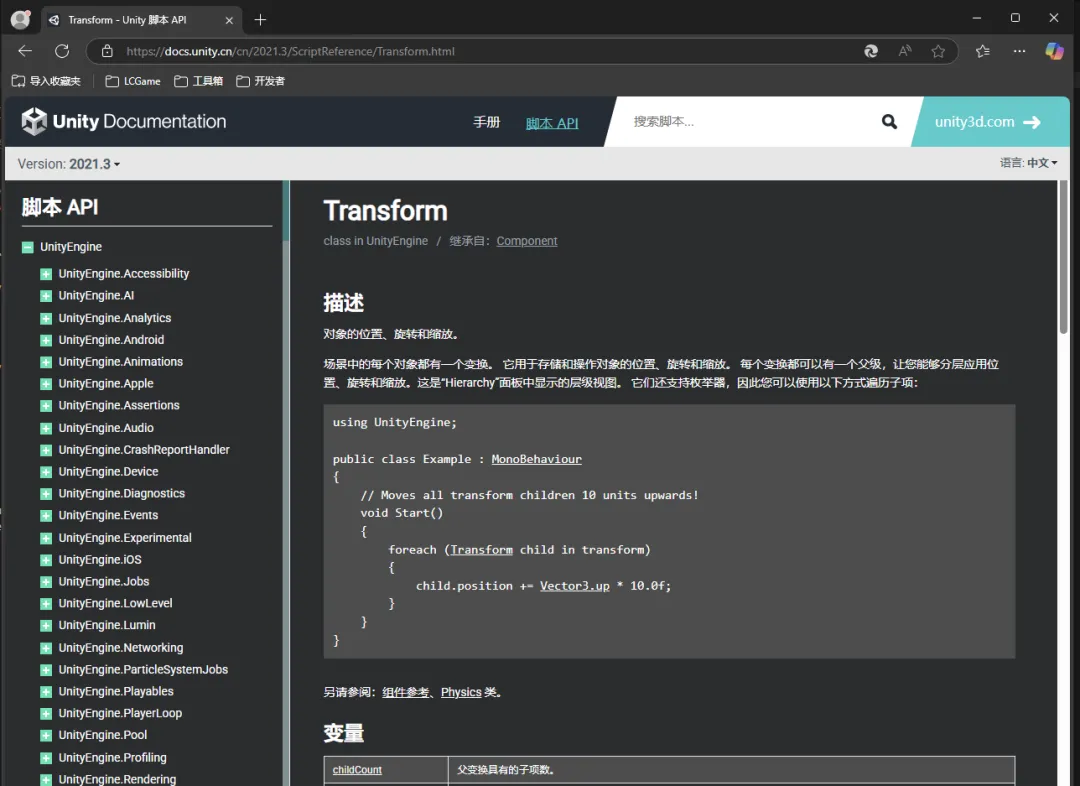The height and width of the screenshot is (786, 1080).
Task: Open the 开发者 bookmarks folder
Action: click(x=260, y=81)
